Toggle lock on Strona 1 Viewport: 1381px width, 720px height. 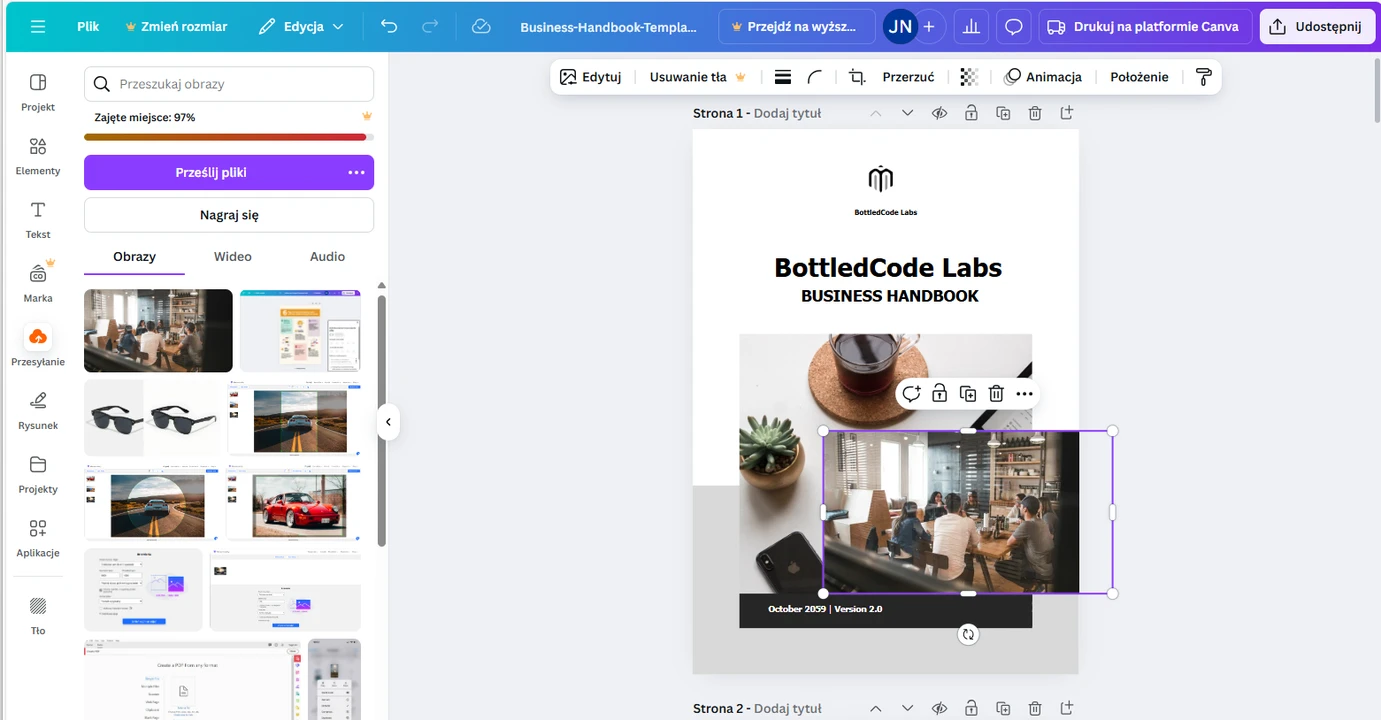(971, 113)
